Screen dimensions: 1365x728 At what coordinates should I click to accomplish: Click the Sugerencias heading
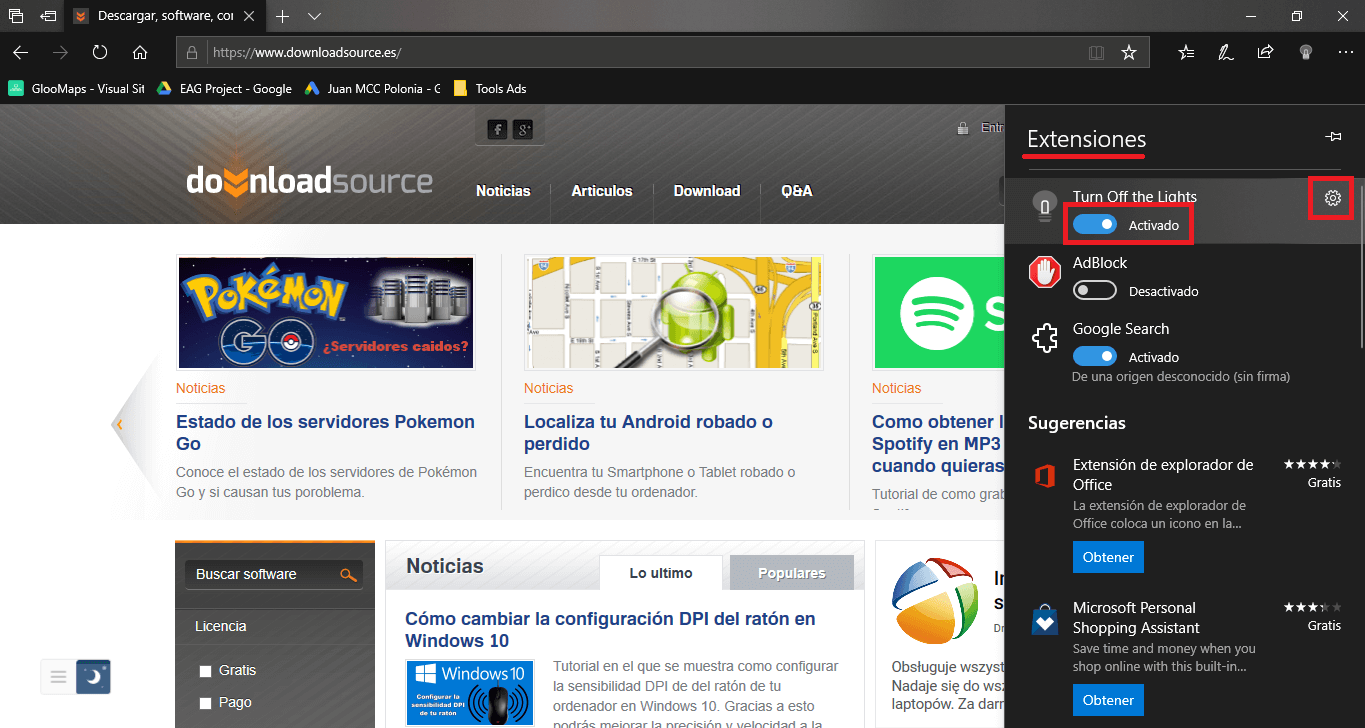[1077, 423]
